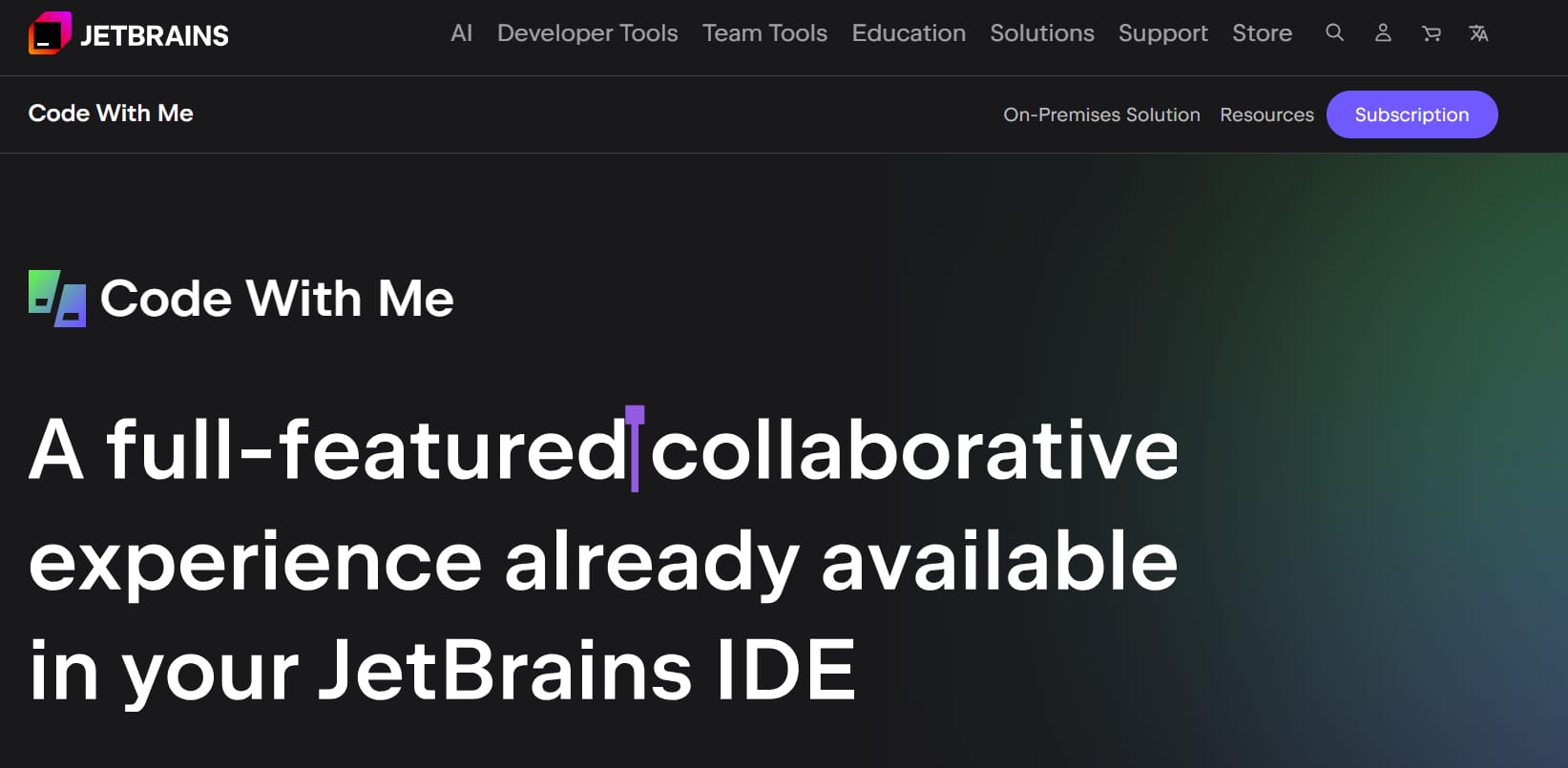
Task: Go to the Store menu item
Action: (x=1263, y=33)
